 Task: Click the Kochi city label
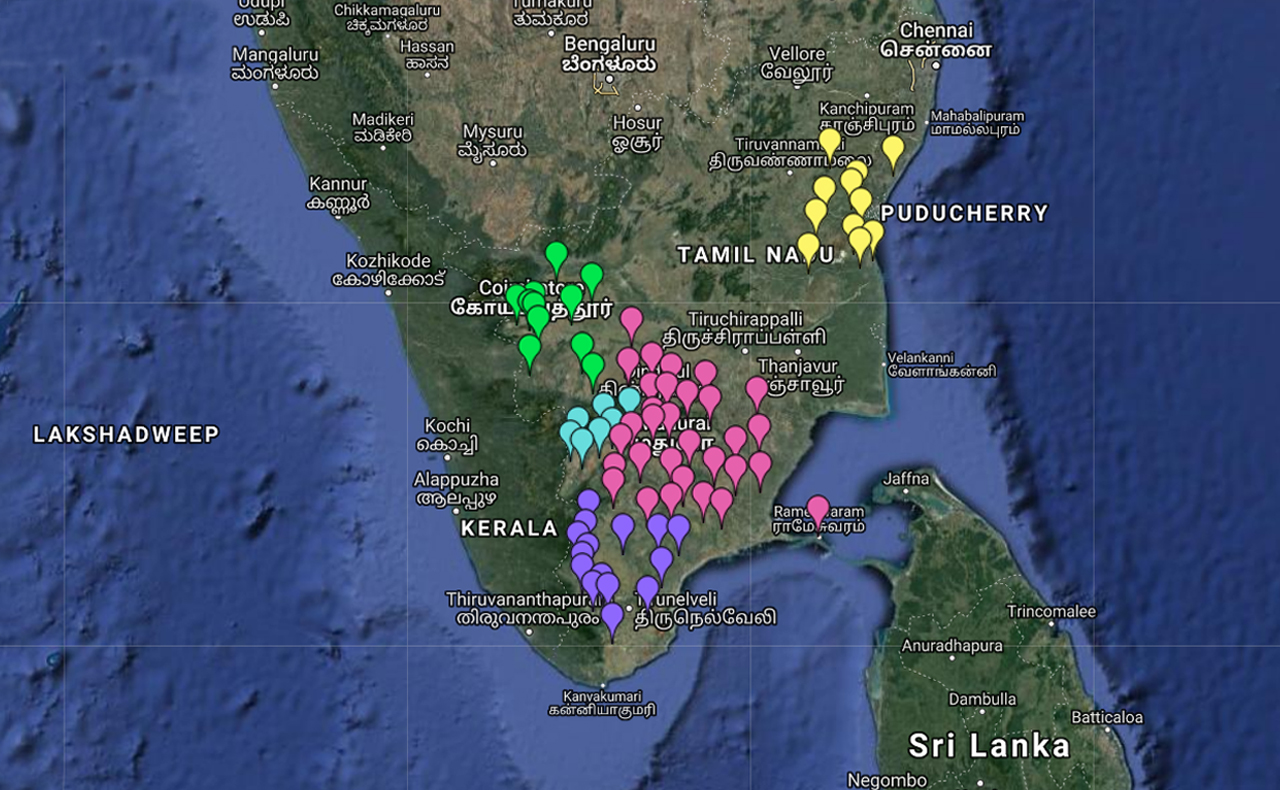point(447,434)
